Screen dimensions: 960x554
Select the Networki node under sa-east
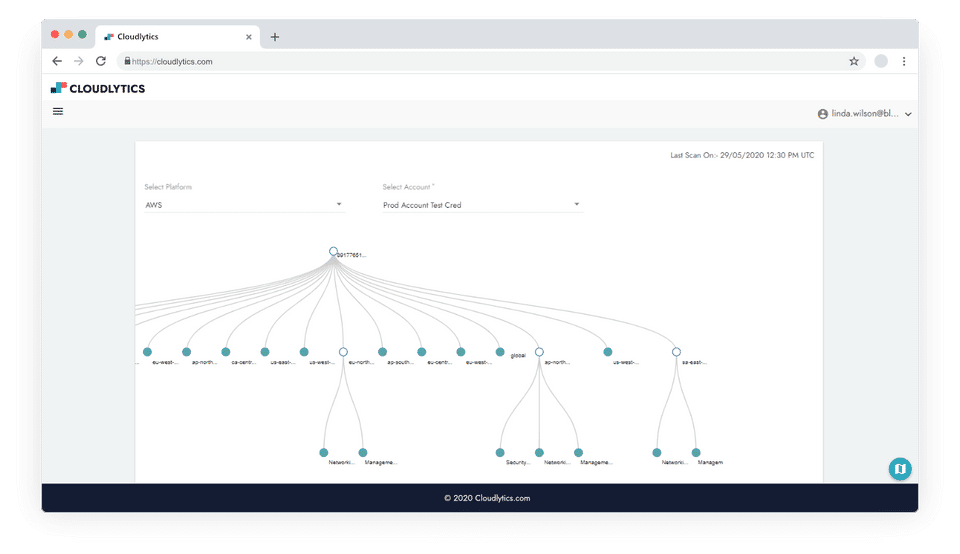pos(657,453)
